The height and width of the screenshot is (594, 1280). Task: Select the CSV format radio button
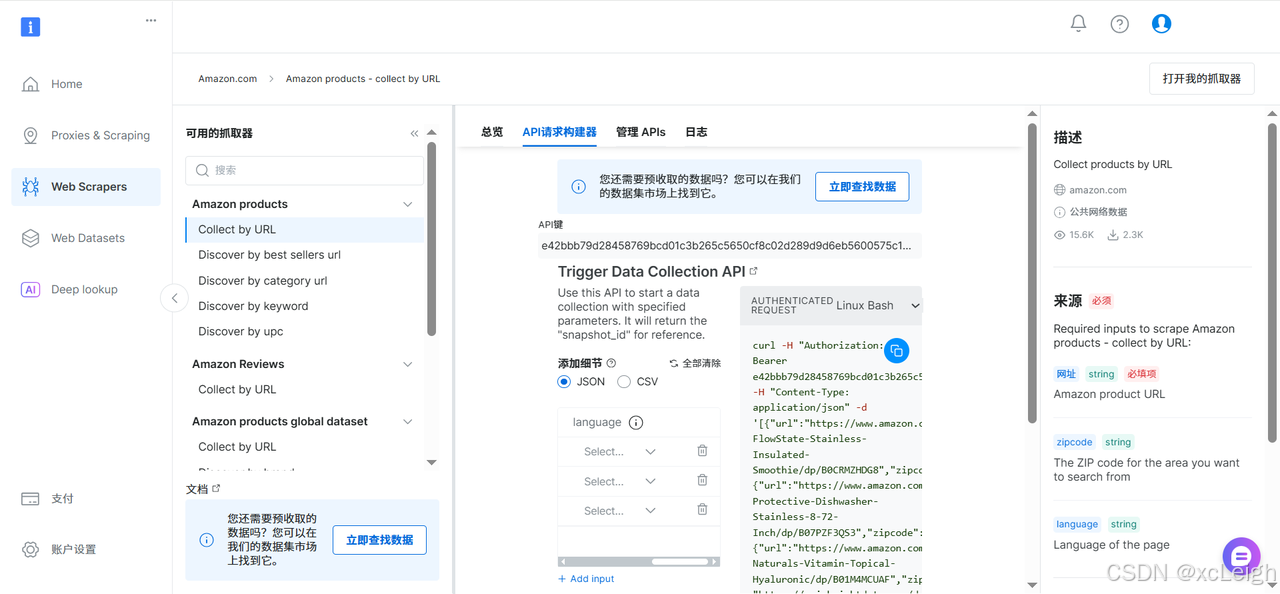click(624, 382)
